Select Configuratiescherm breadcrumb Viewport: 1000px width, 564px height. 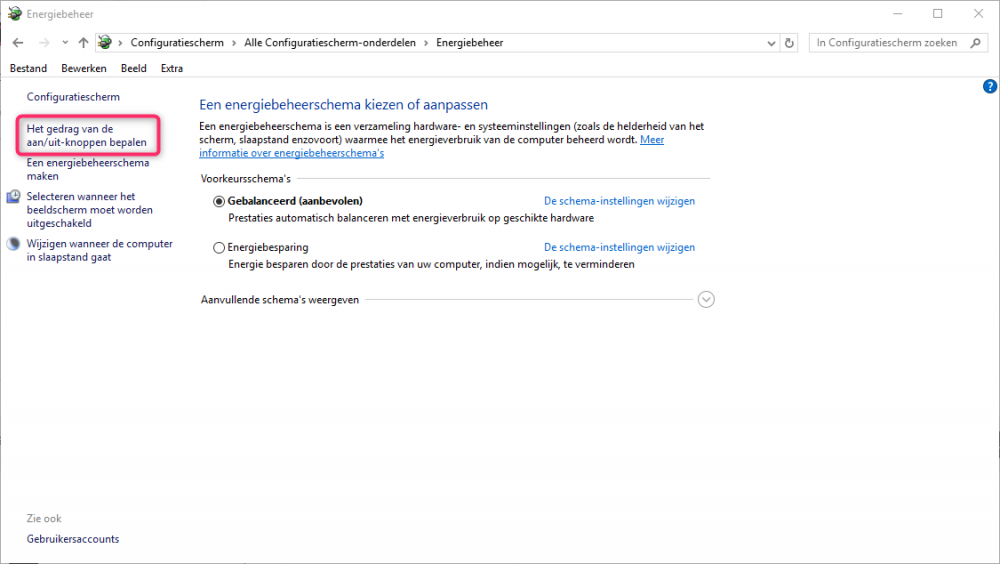click(177, 43)
